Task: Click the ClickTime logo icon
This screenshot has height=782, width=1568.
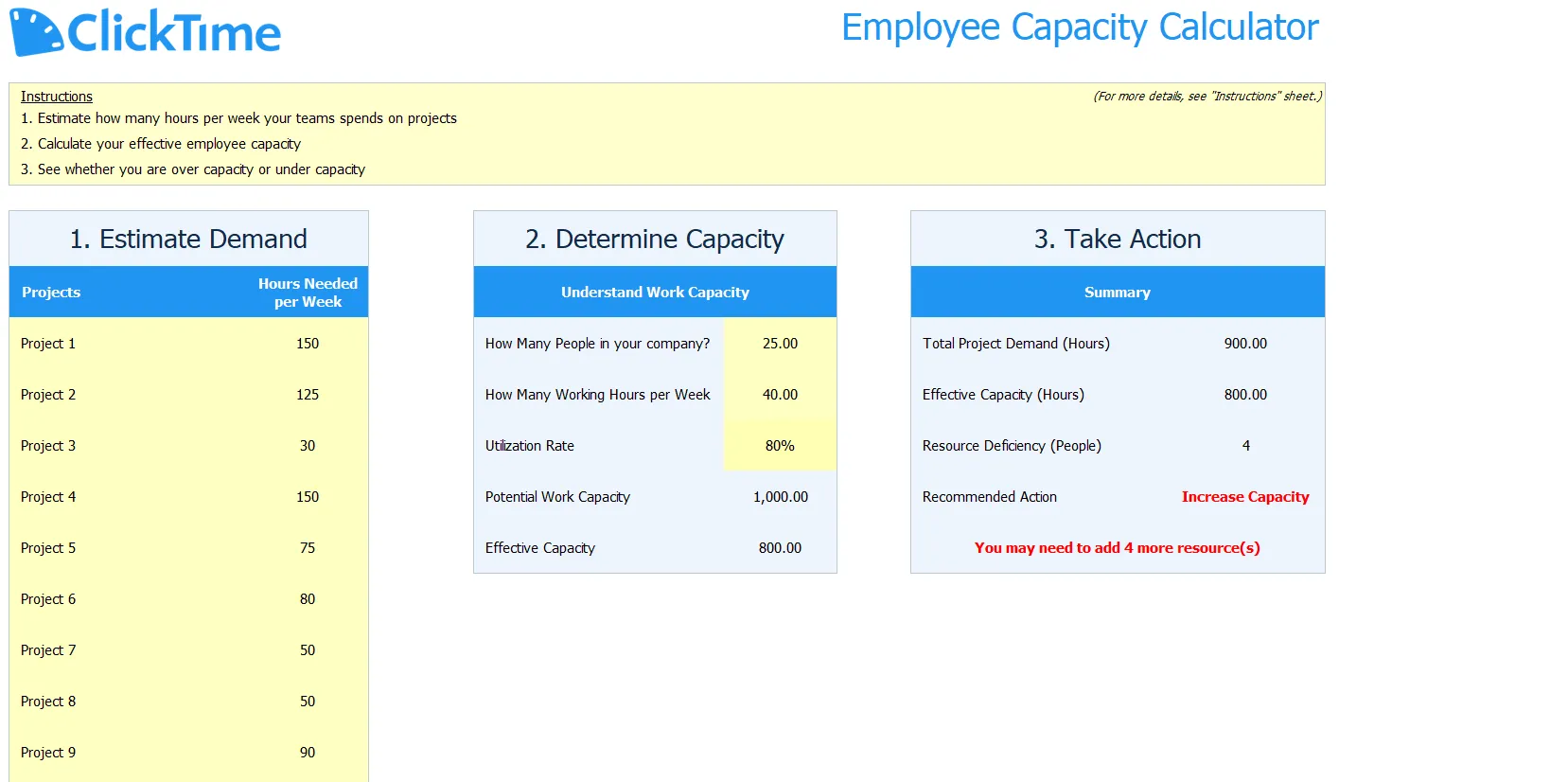Action: (36, 31)
